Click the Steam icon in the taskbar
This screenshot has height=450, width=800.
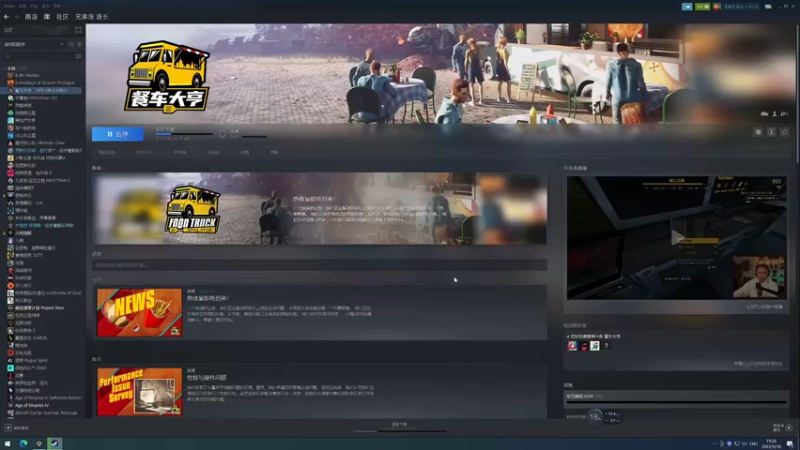point(55,443)
